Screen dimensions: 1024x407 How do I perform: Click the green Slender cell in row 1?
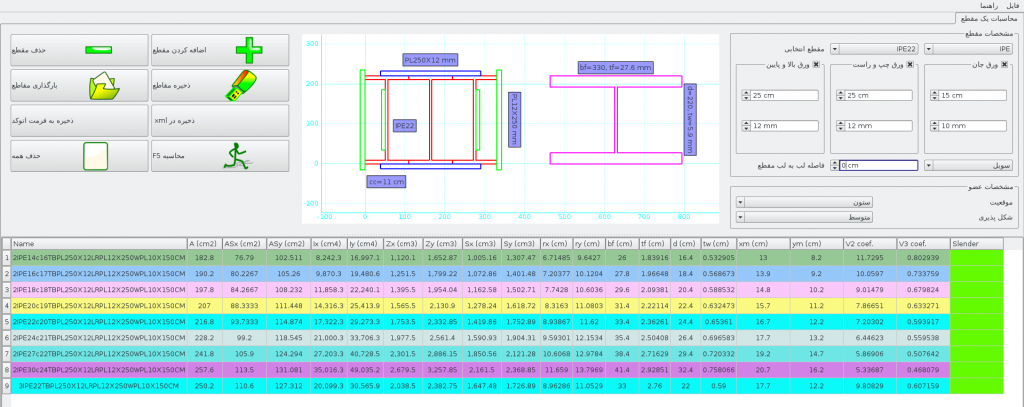coord(975,257)
